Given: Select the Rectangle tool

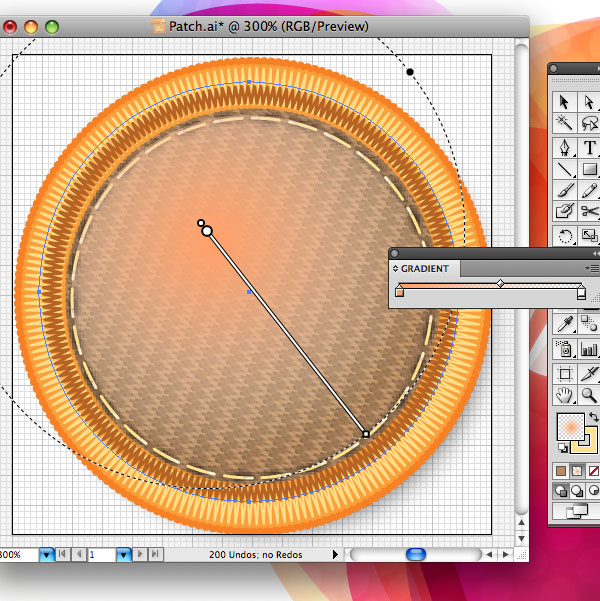Looking at the screenshot, I should tap(589, 169).
